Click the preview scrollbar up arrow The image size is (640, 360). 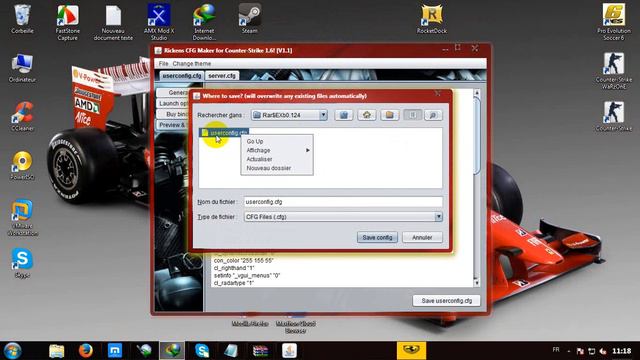[x=476, y=93]
